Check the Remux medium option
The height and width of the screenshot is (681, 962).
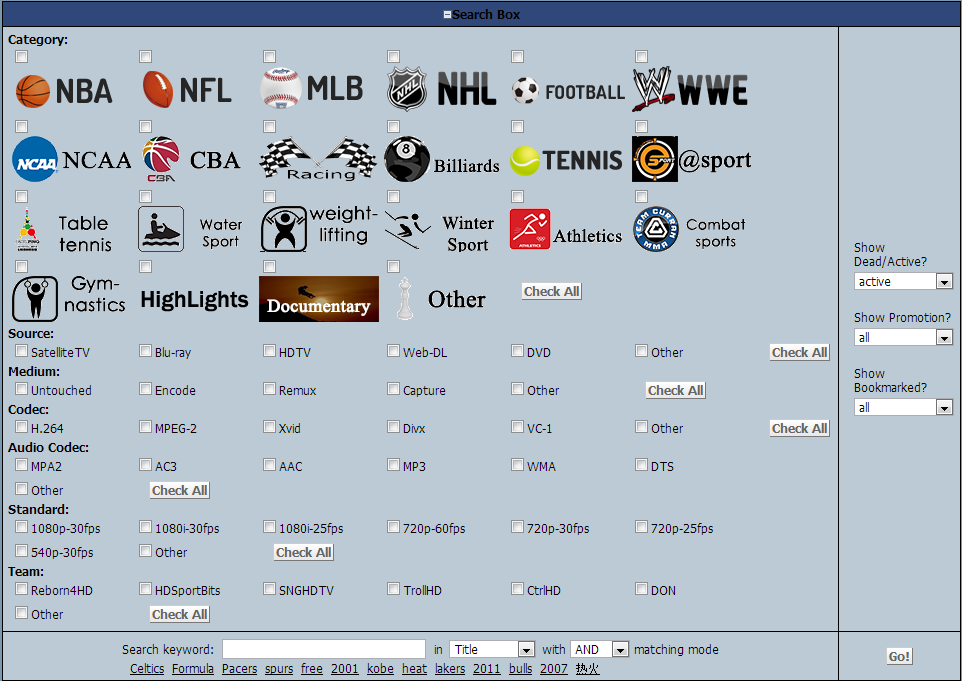[269, 389]
